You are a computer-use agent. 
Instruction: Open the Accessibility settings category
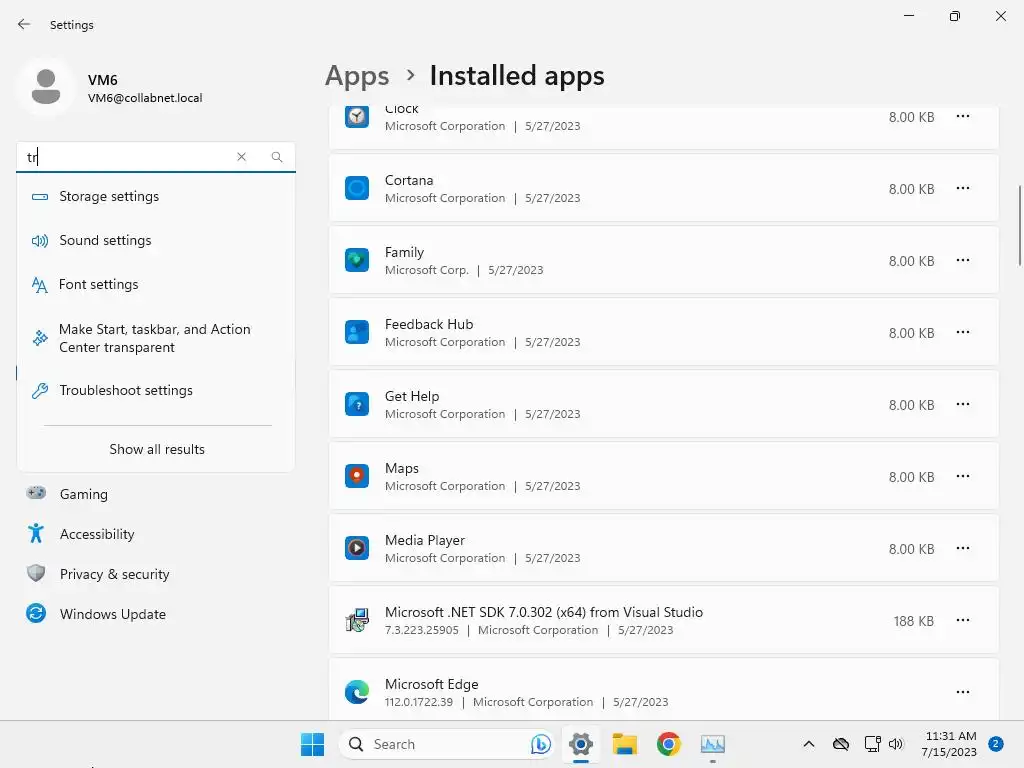(x=156, y=534)
